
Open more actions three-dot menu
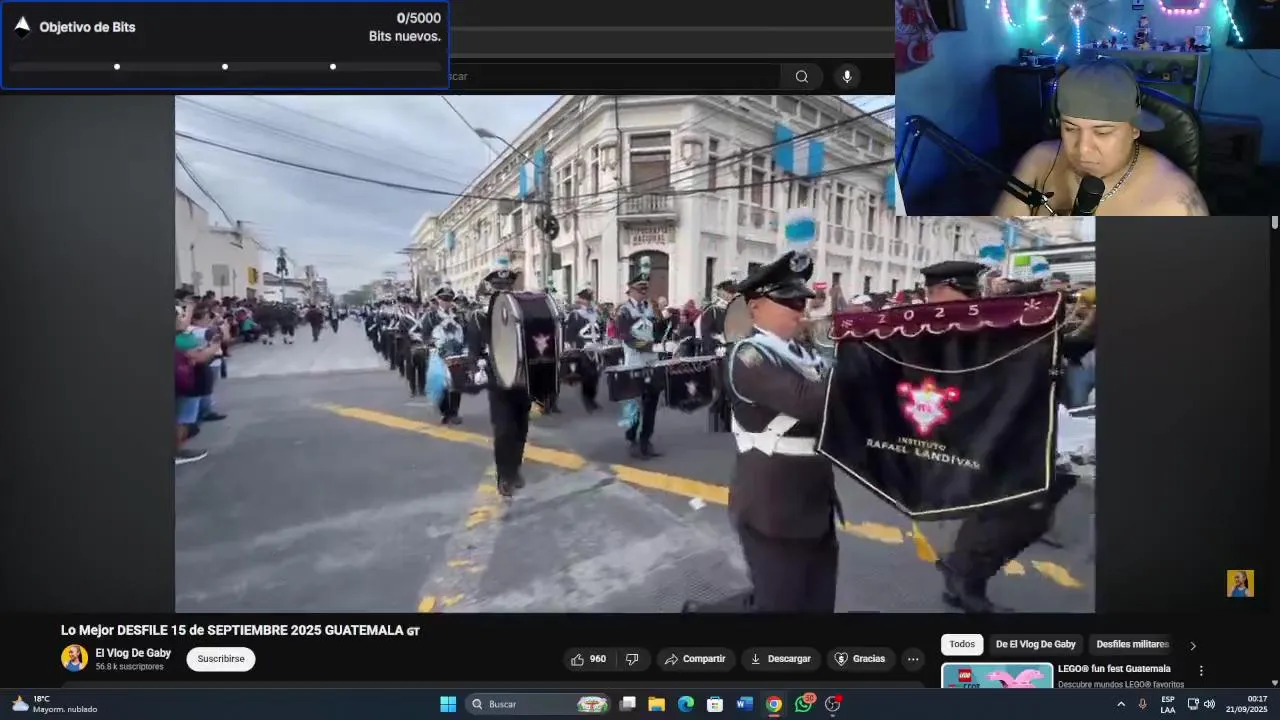913,659
